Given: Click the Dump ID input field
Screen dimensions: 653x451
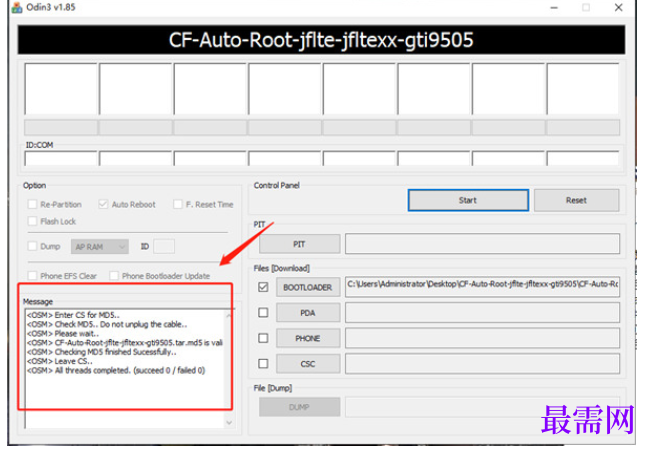Looking at the screenshot, I should [x=164, y=247].
